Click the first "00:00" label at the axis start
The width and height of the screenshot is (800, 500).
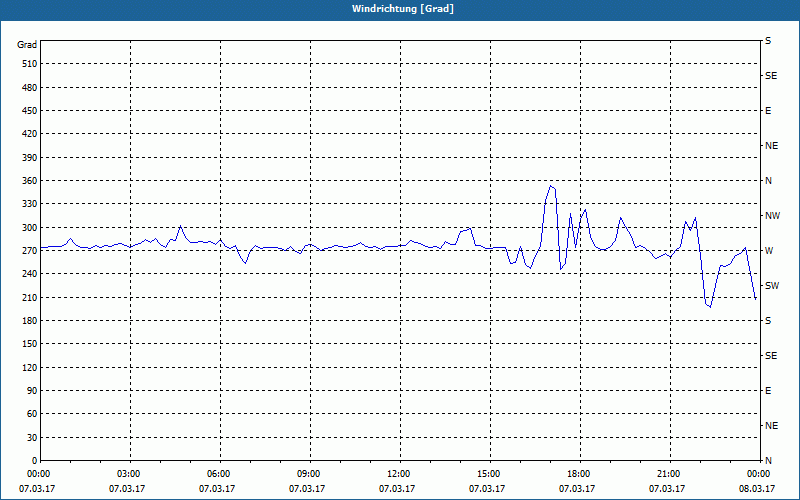pos(38,474)
